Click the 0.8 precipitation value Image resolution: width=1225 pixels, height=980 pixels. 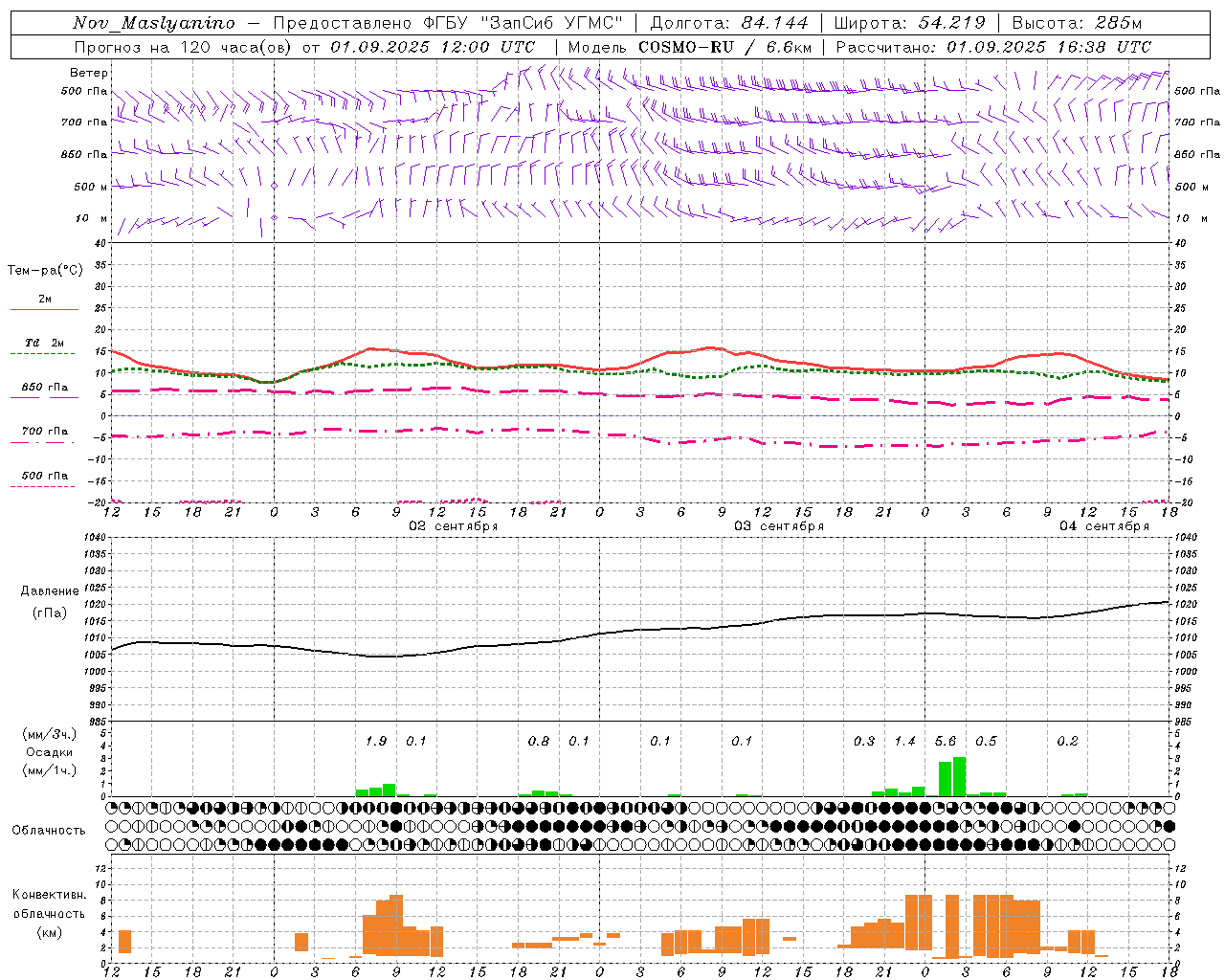(x=539, y=741)
